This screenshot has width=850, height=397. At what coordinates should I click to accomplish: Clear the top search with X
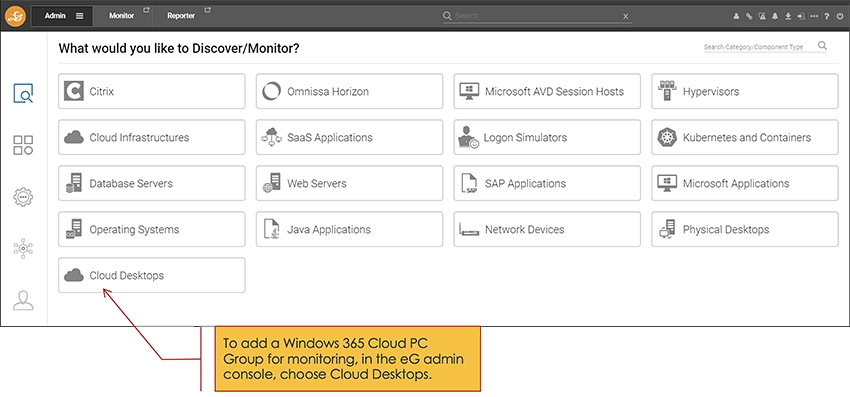pyautogui.click(x=626, y=16)
